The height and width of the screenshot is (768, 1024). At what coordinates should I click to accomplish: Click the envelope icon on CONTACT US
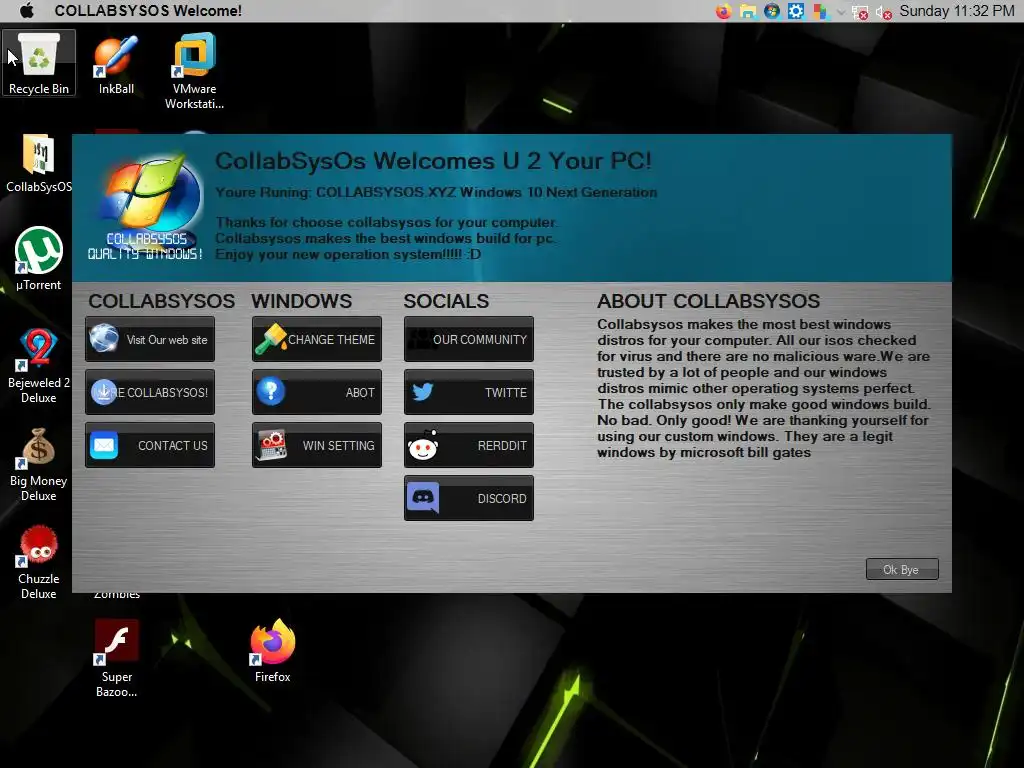(104, 445)
